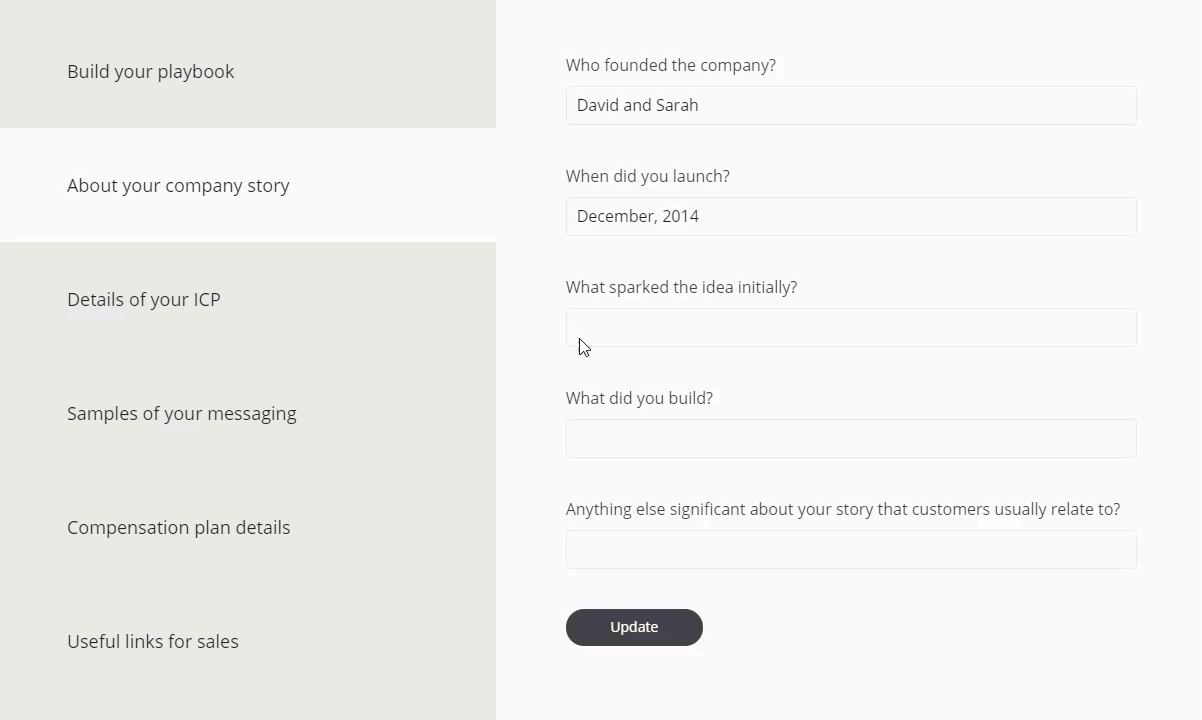This screenshot has height=720, width=1202.
Task: Click the Update button
Action: (634, 627)
